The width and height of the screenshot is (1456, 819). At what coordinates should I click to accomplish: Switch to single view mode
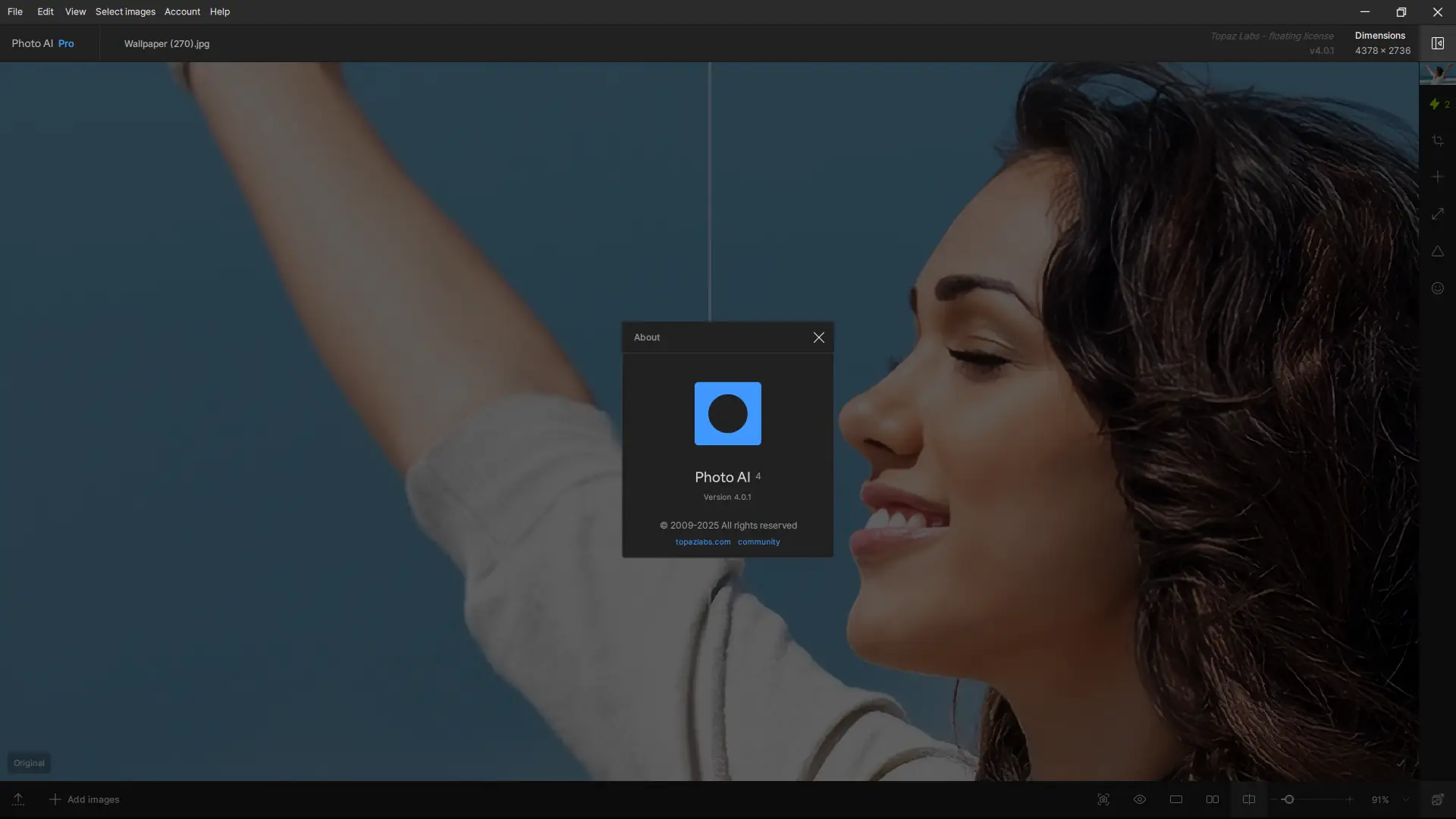(1175, 799)
